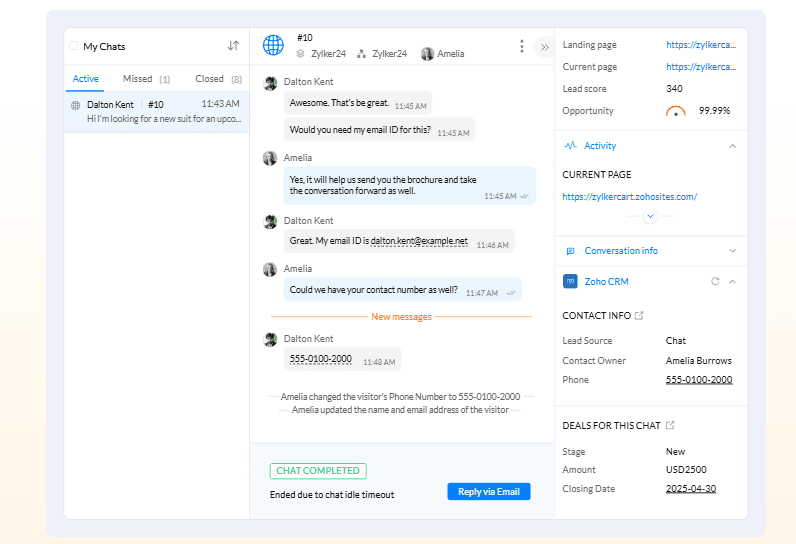Click Amelia's avatar above contact number question

coord(270,269)
